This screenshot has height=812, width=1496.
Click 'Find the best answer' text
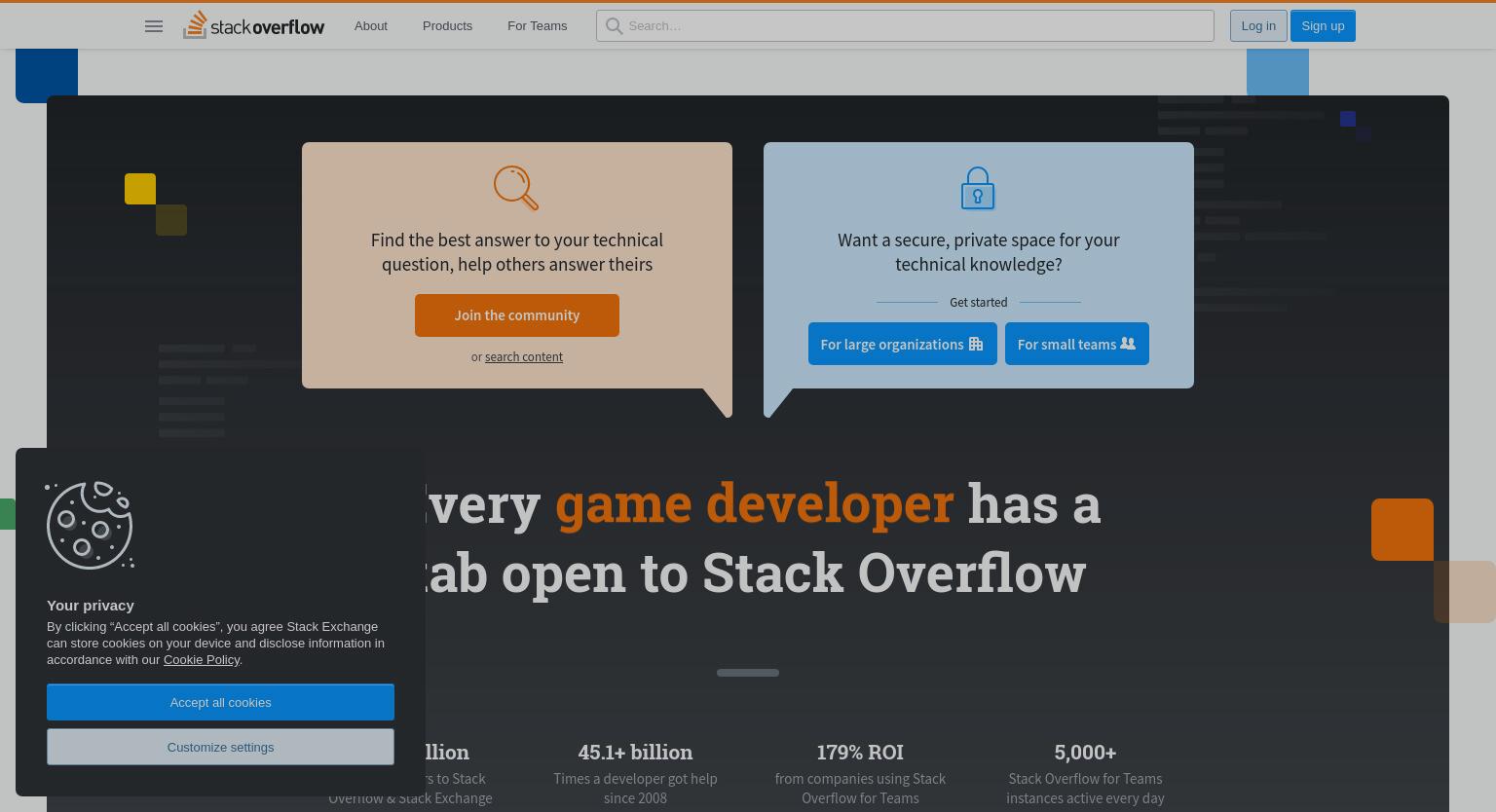click(517, 252)
